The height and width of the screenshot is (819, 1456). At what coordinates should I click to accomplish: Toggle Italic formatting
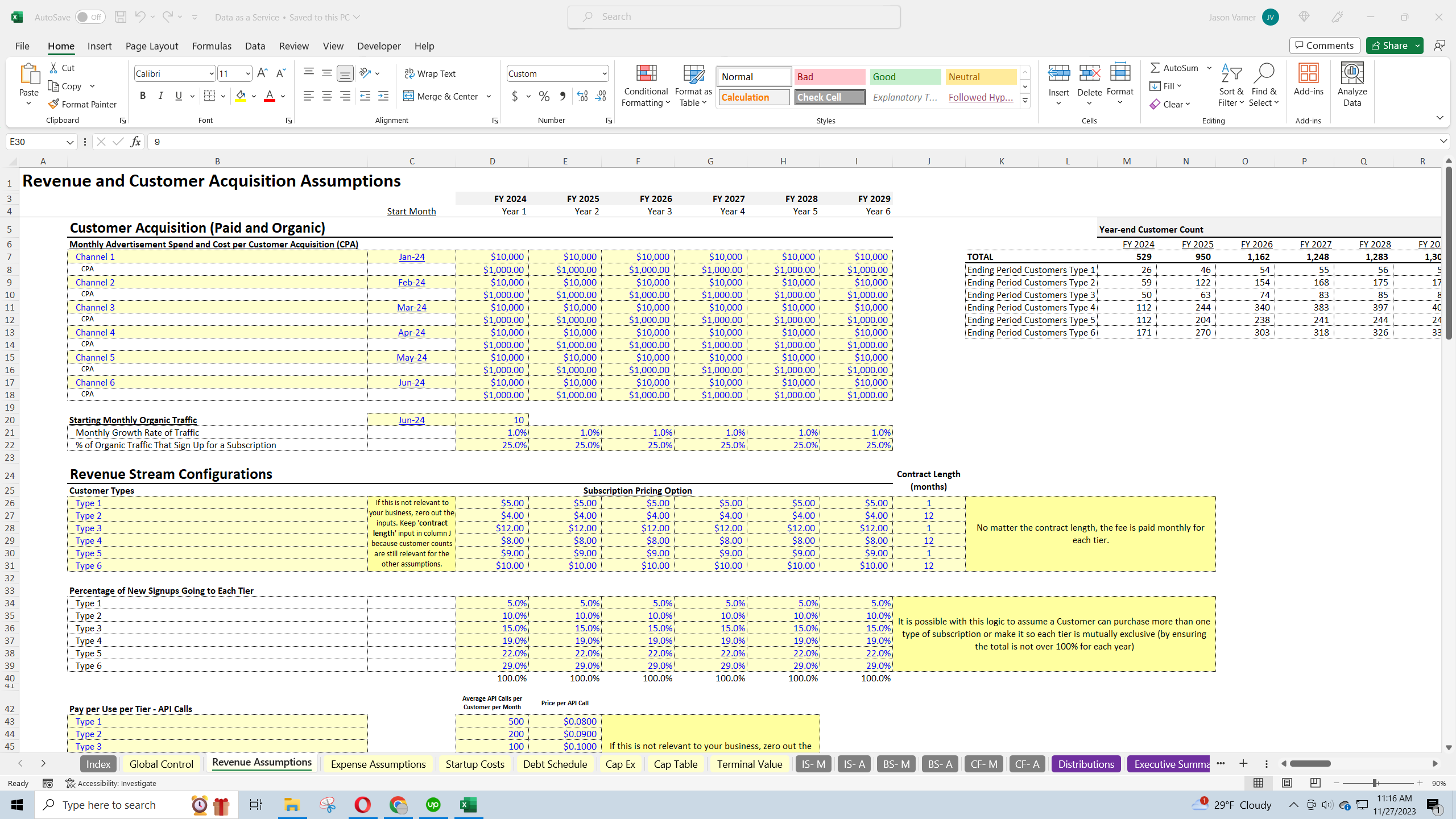click(x=160, y=96)
